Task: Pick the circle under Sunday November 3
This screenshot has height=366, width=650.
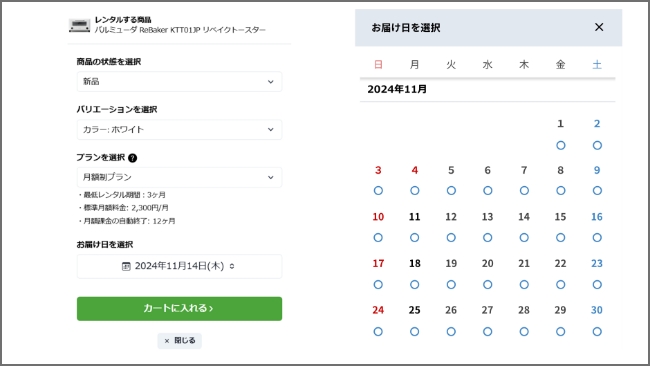Action: (x=378, y=191)
